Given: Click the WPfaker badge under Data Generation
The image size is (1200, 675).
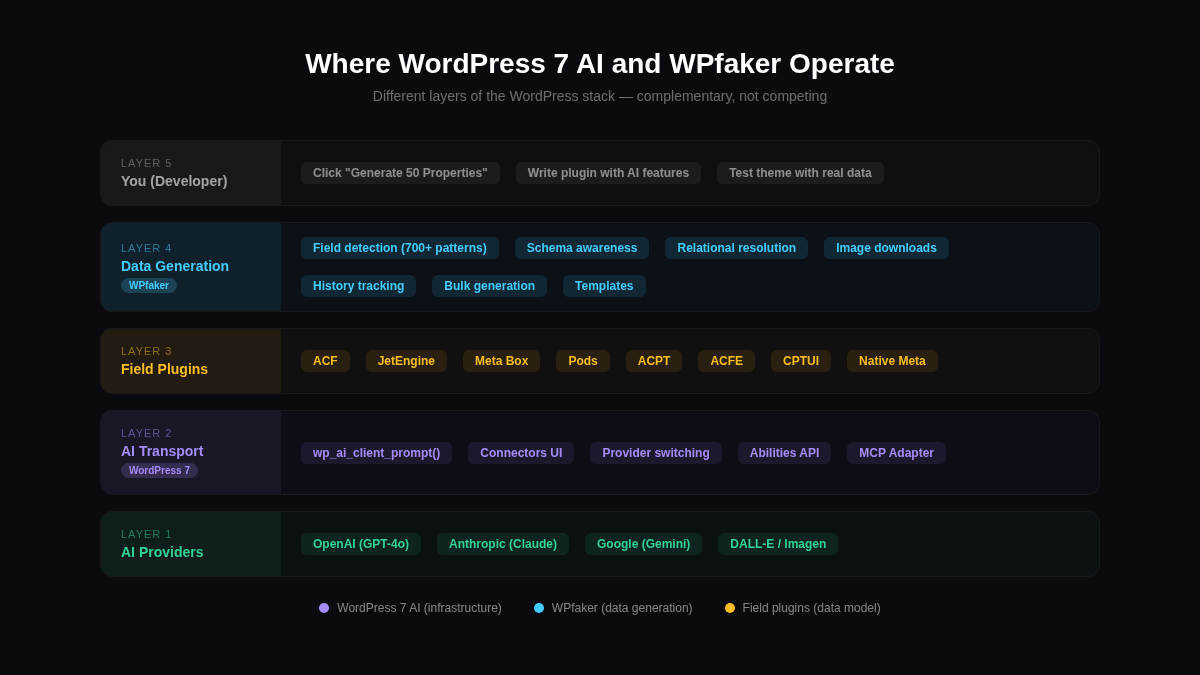Looking at the screenshot, I should coord(149,286).
